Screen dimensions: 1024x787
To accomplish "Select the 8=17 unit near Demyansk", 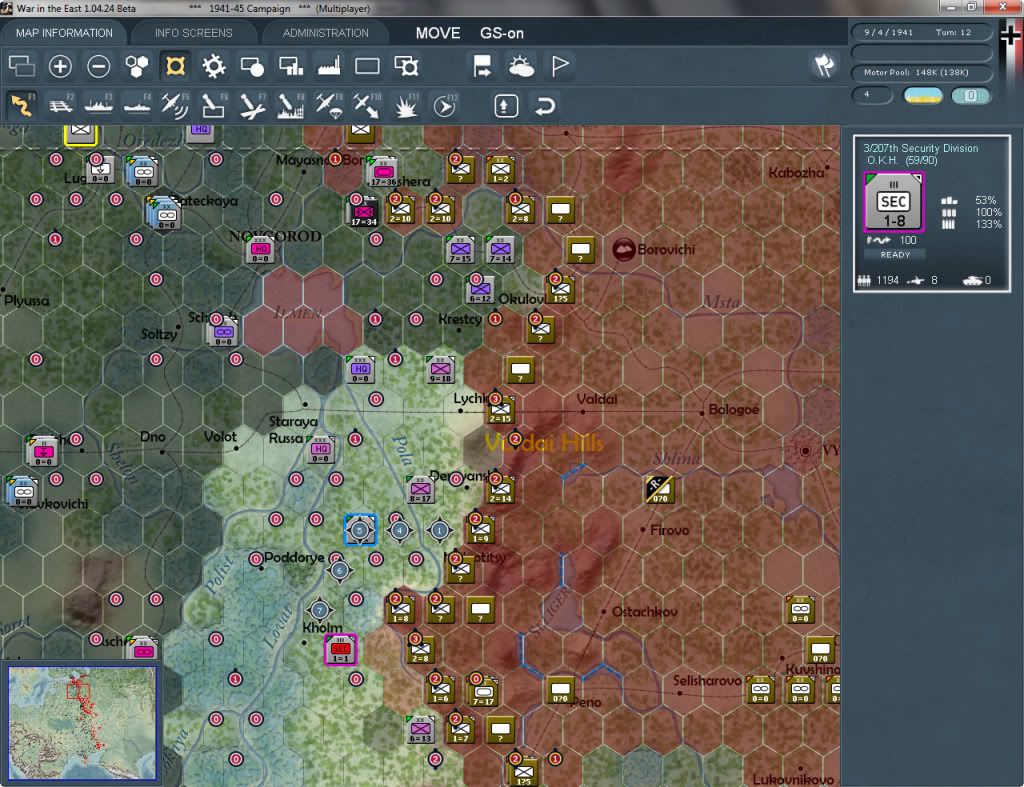I will coord(420,490).
